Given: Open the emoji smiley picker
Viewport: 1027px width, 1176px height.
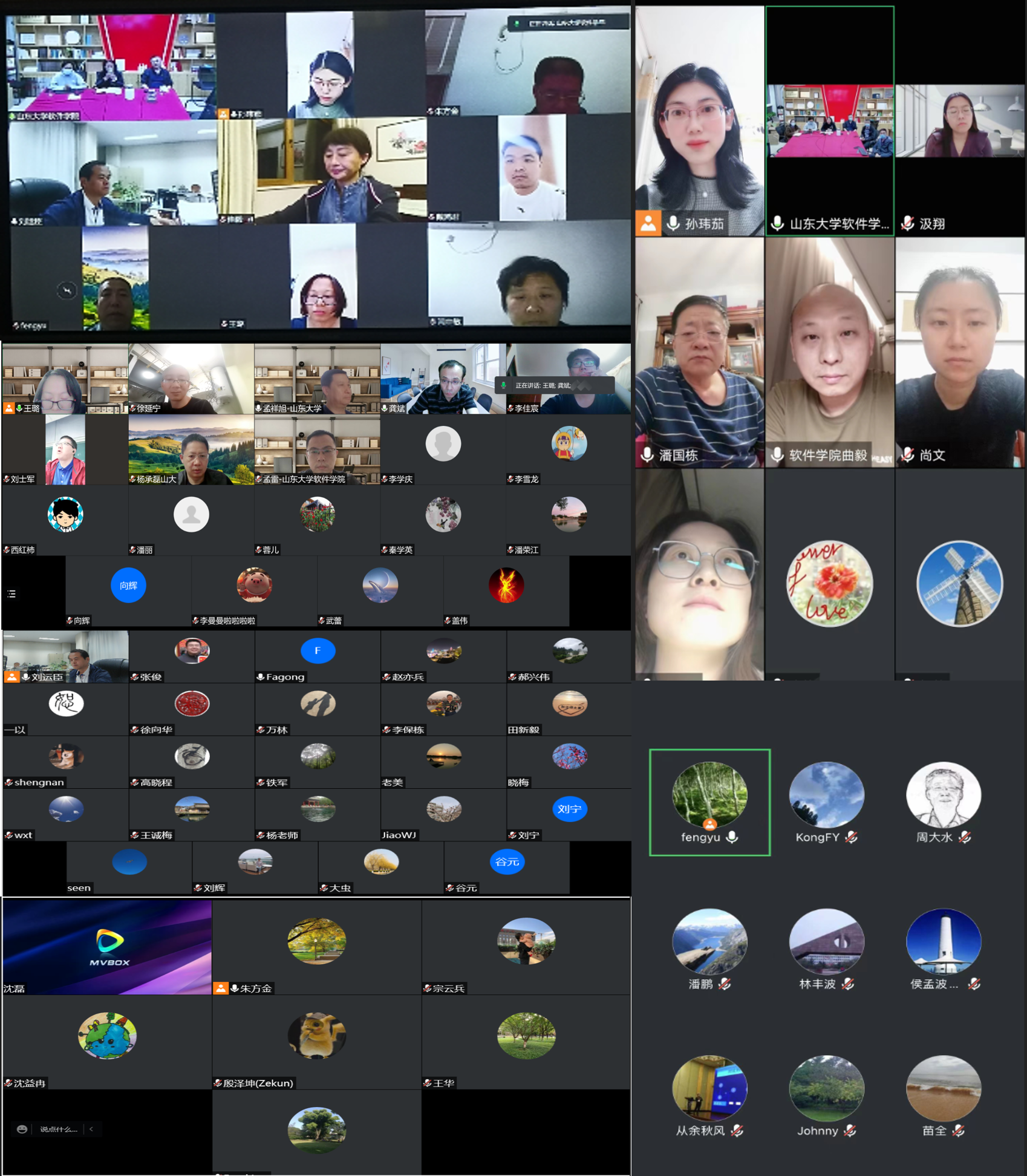Looking at the screenshot, I should tap(22, 1129).
